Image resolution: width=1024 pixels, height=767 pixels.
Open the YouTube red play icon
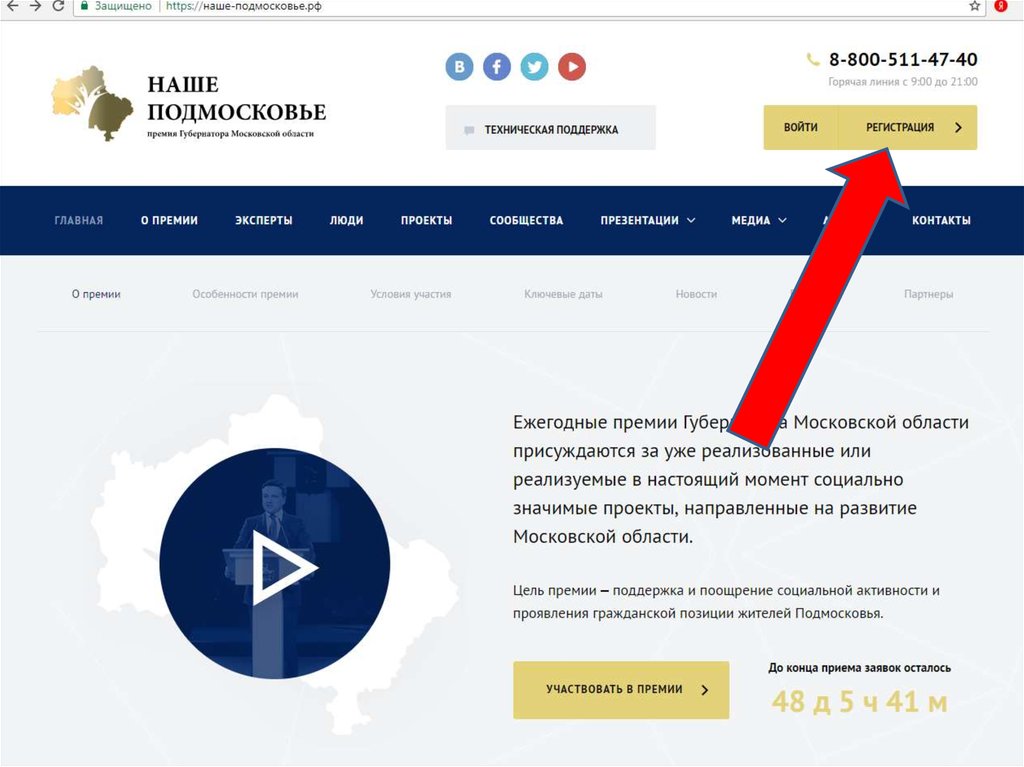[x=572, y=67]
